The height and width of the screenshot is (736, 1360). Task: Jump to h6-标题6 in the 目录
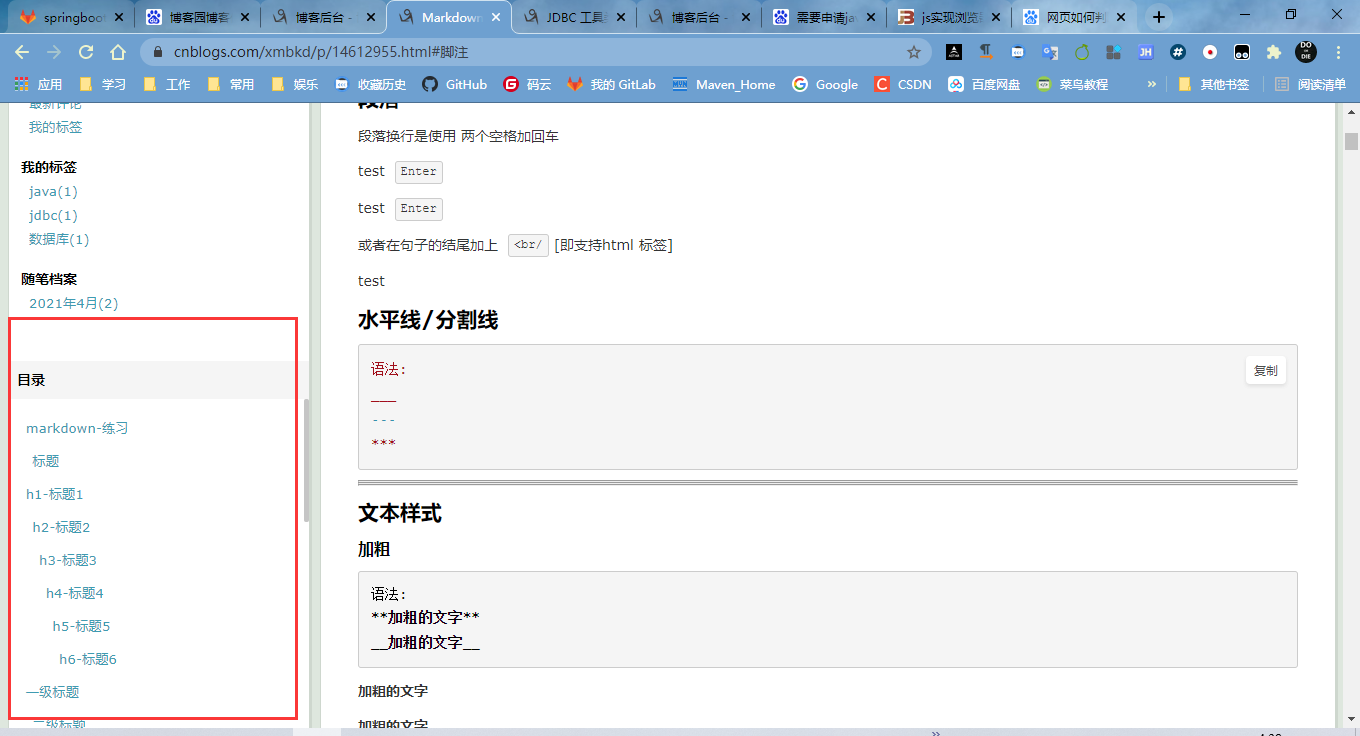tap(88, 659)
